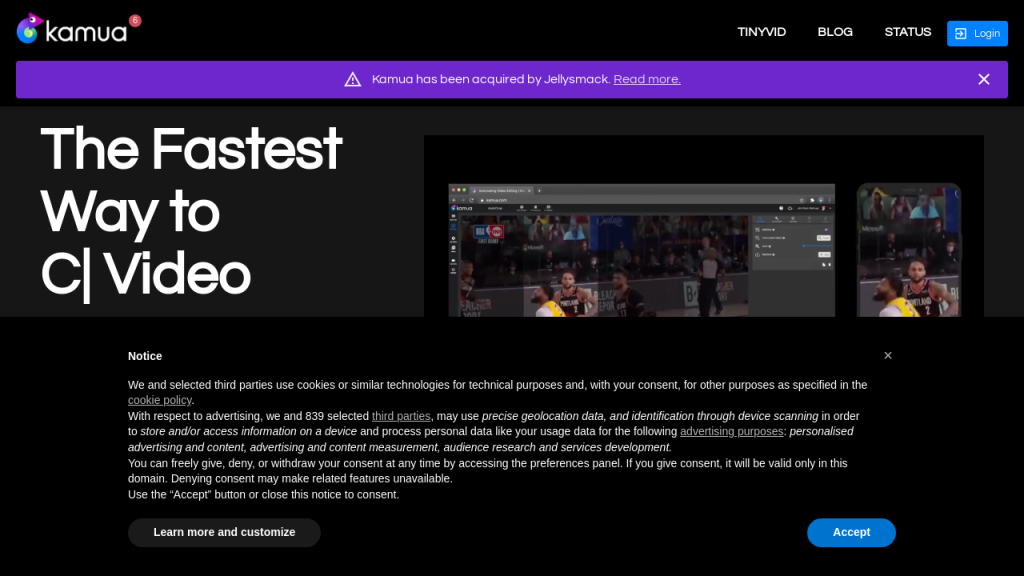The image size is (1024, 576).
Task: Open the BLOG page
Action: click(x=835, y=32)
